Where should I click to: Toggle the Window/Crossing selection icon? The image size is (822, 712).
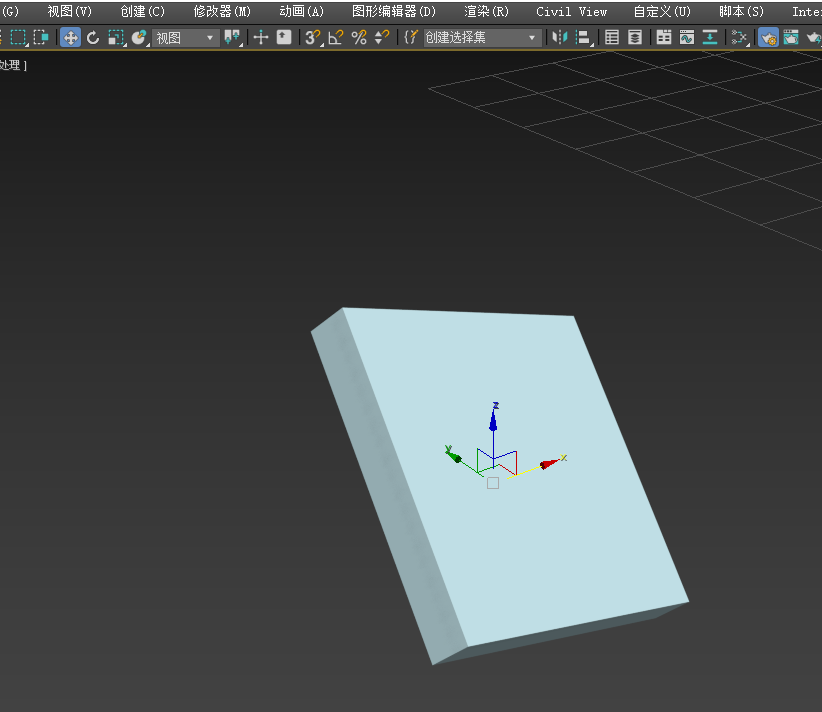point(41,37)
